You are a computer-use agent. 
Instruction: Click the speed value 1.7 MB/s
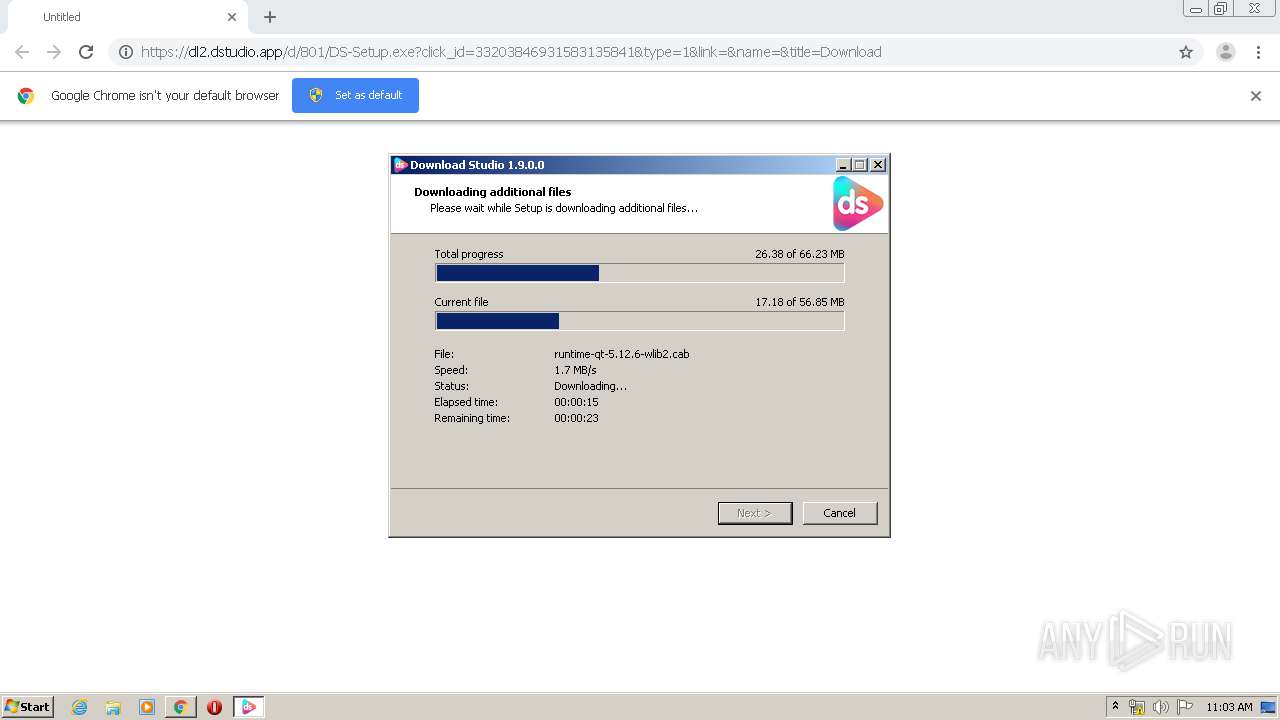tap(575, 370)
